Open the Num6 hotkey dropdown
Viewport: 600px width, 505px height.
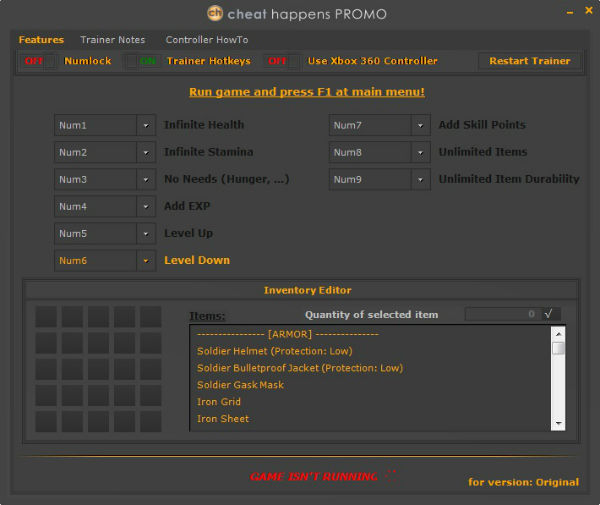pyautogui.click(x=146, y=261)
